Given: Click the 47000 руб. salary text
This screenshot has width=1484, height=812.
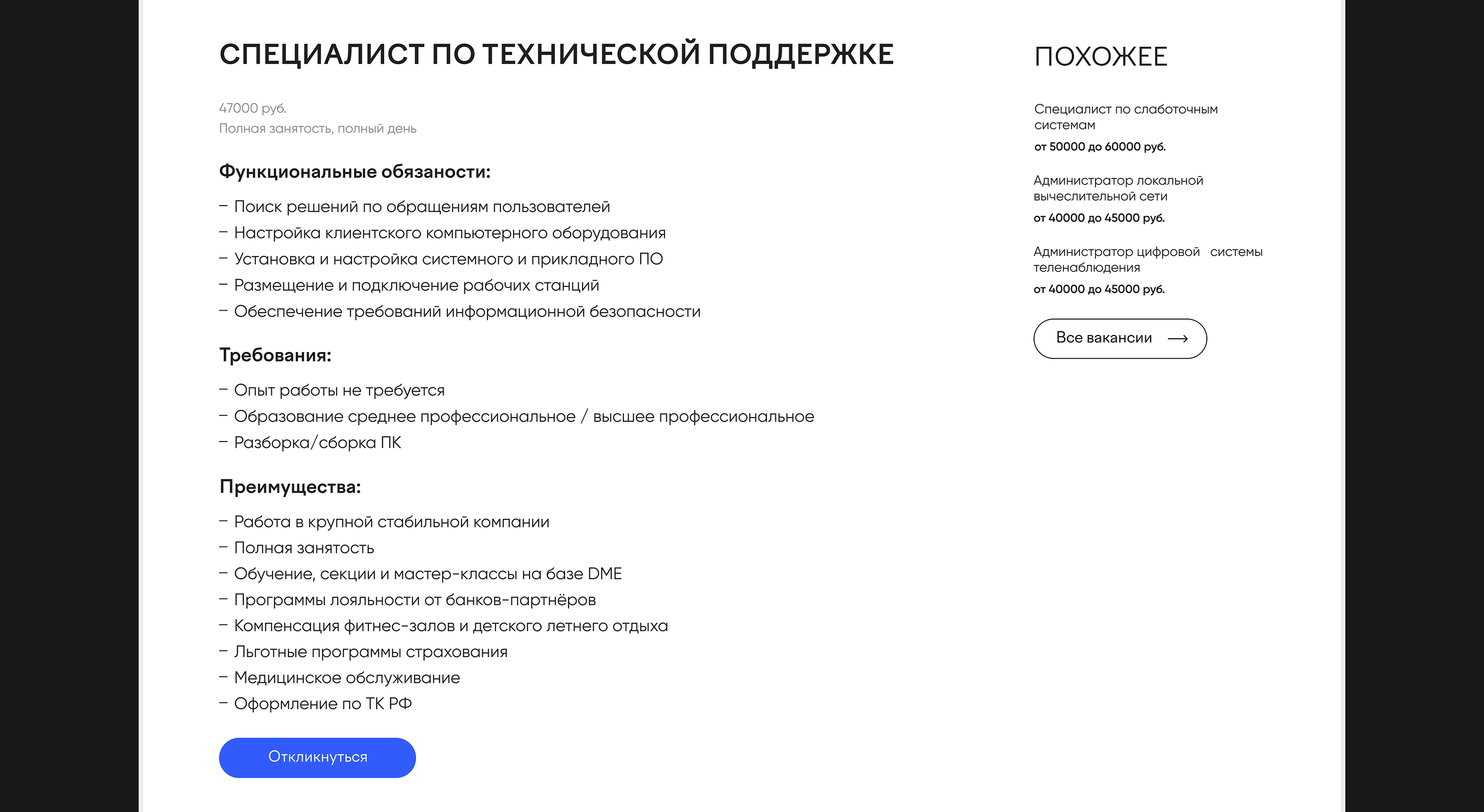Looking at the screenshot, I should 252,108.
